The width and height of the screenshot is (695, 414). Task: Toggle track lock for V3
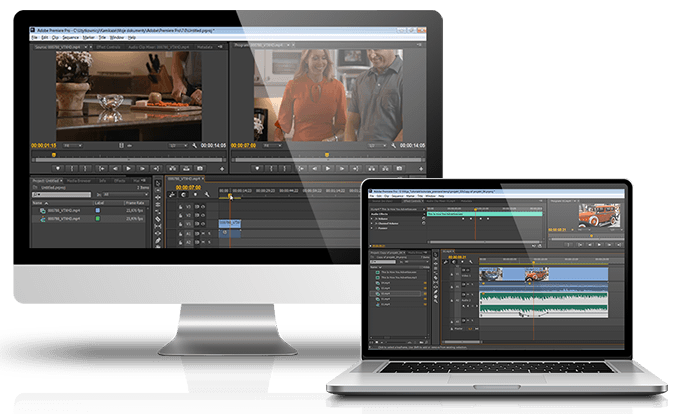point(180,207)
